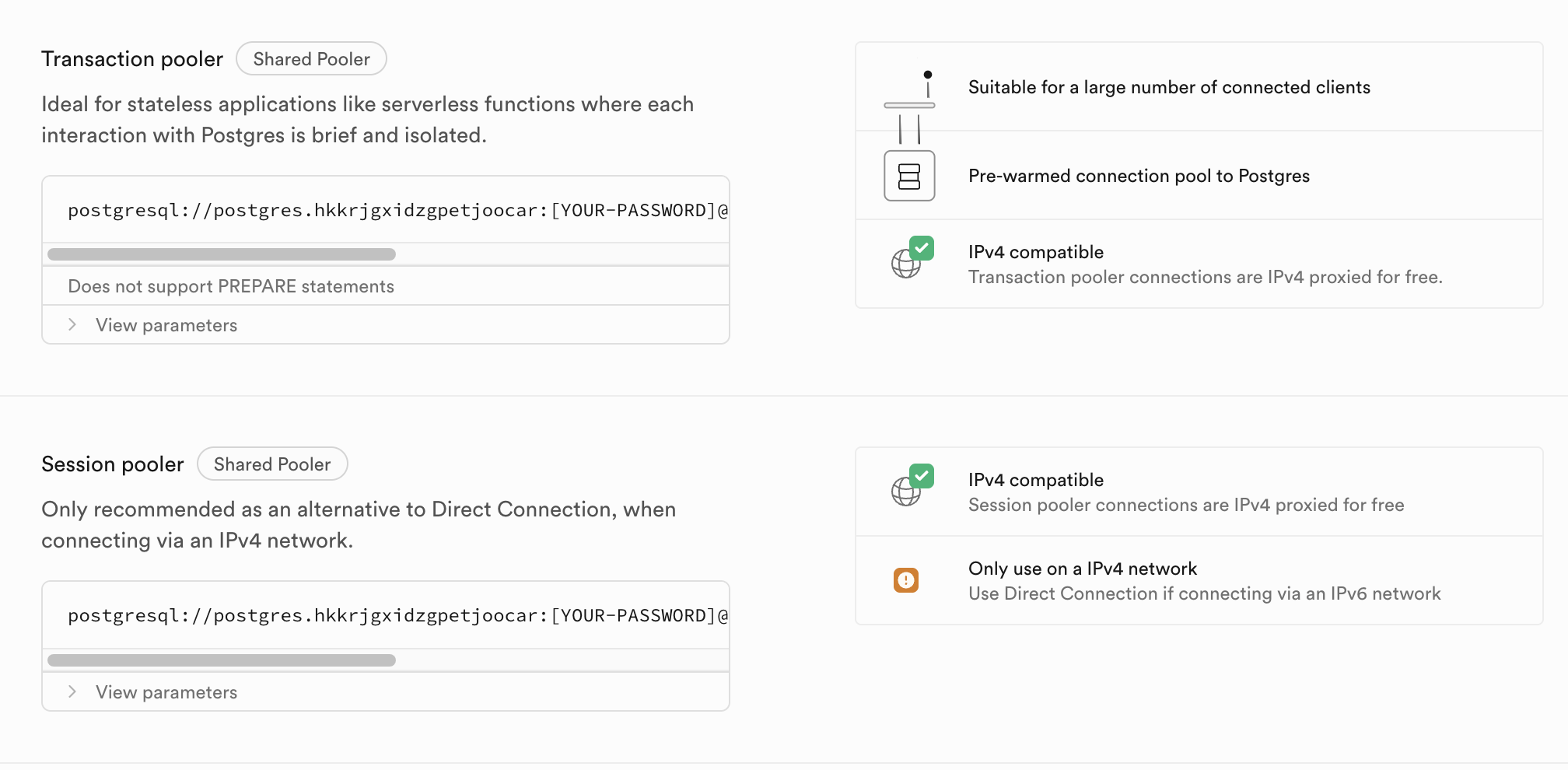Screen dimensions: 1568x770
Task: Open View parameters under Transaction pooler
Action: click(166, 325)
